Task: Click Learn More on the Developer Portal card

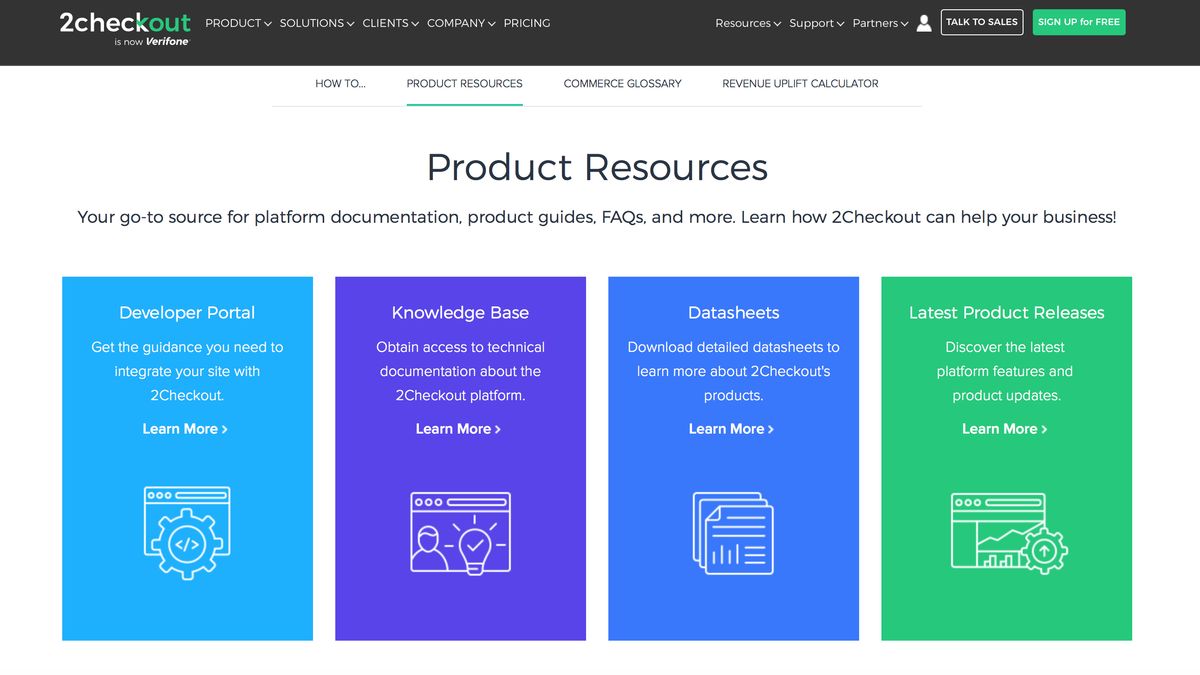Action: [x=186, y=428]
